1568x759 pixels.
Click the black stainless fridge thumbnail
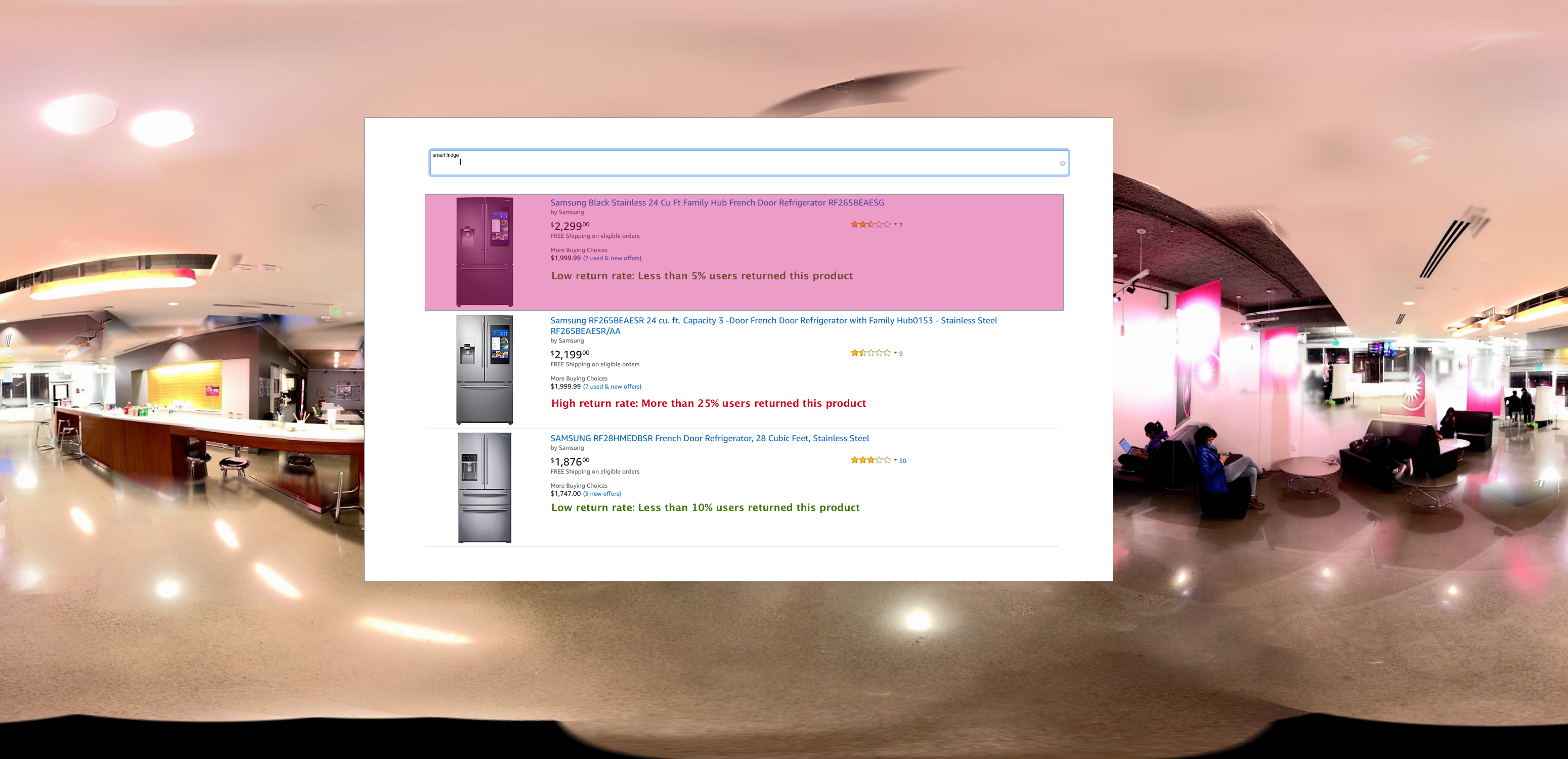[x=485, y=251]
